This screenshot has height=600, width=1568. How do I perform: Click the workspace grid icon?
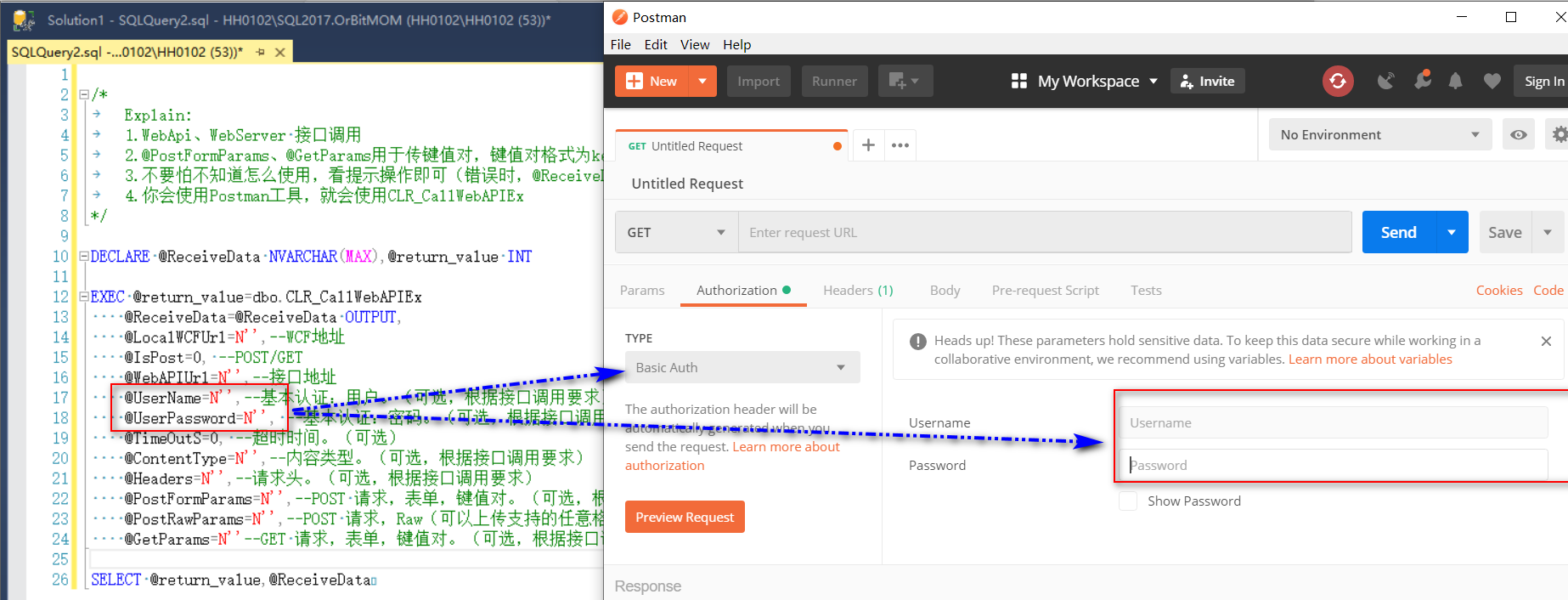click(1019, 81)
